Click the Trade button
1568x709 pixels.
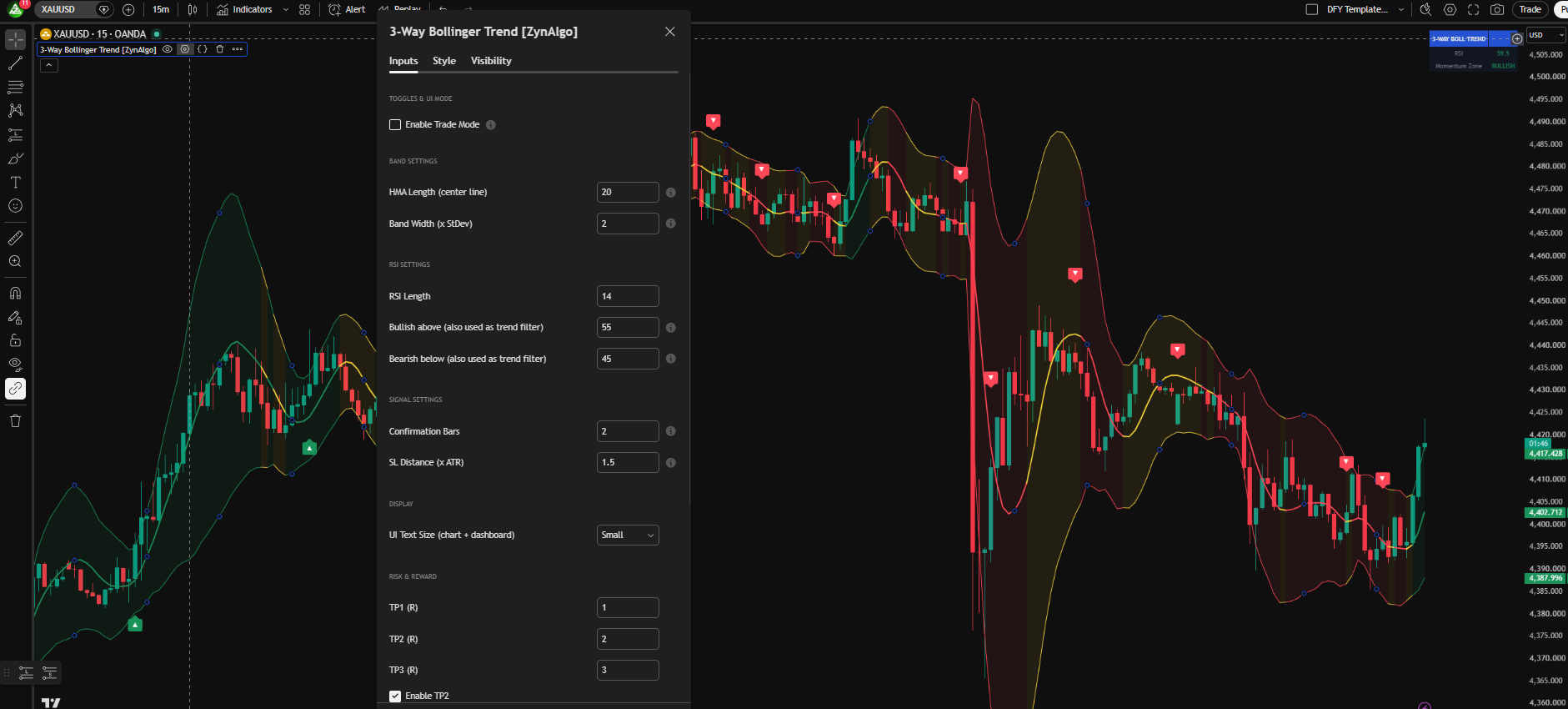pos(1530,9)
